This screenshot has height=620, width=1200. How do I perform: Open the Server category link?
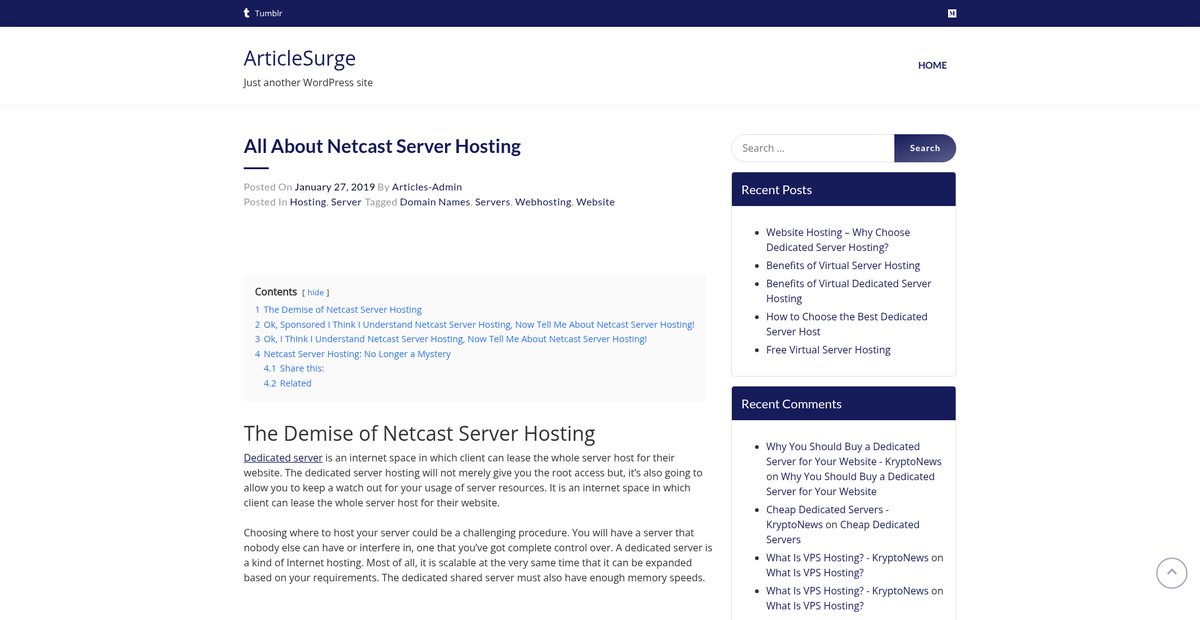(x=346, y=202)
